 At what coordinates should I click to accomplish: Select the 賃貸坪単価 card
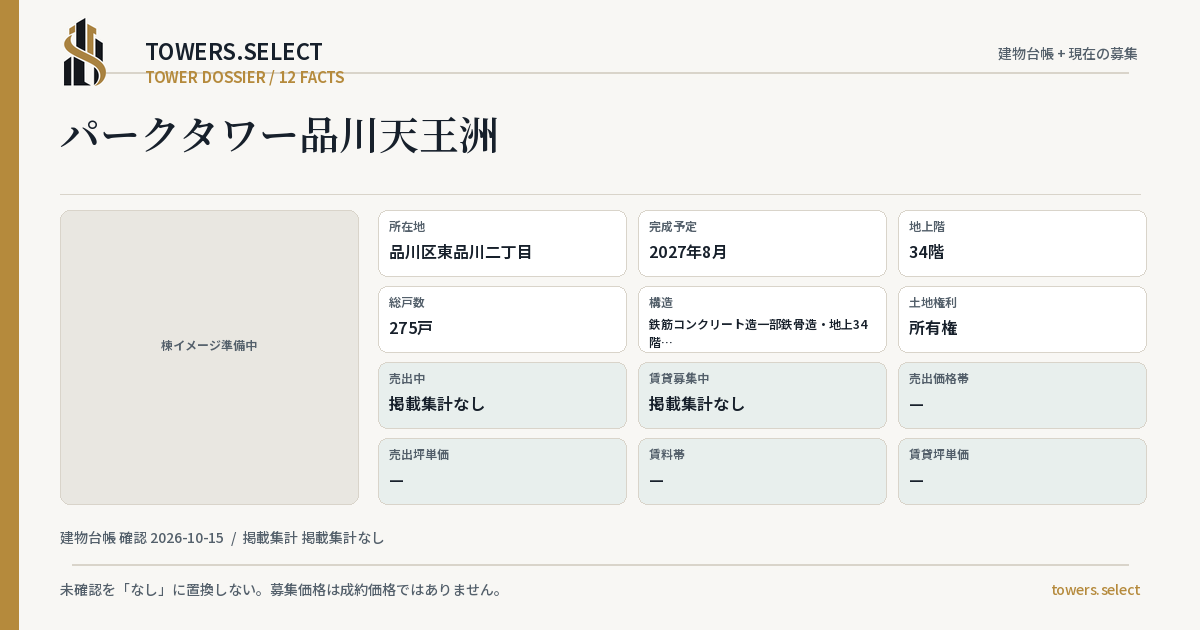1022,471
